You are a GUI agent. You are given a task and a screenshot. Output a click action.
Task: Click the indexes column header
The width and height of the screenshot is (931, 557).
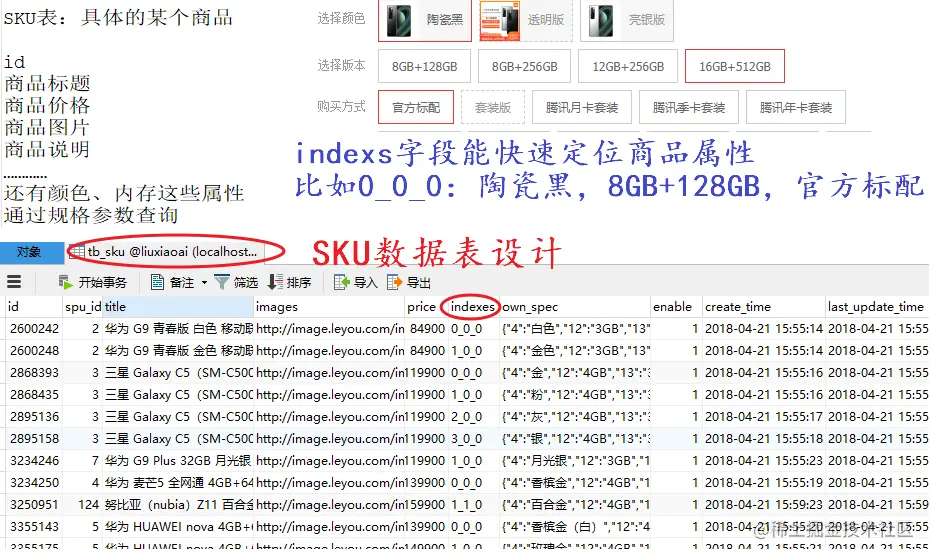coord(473,307)
